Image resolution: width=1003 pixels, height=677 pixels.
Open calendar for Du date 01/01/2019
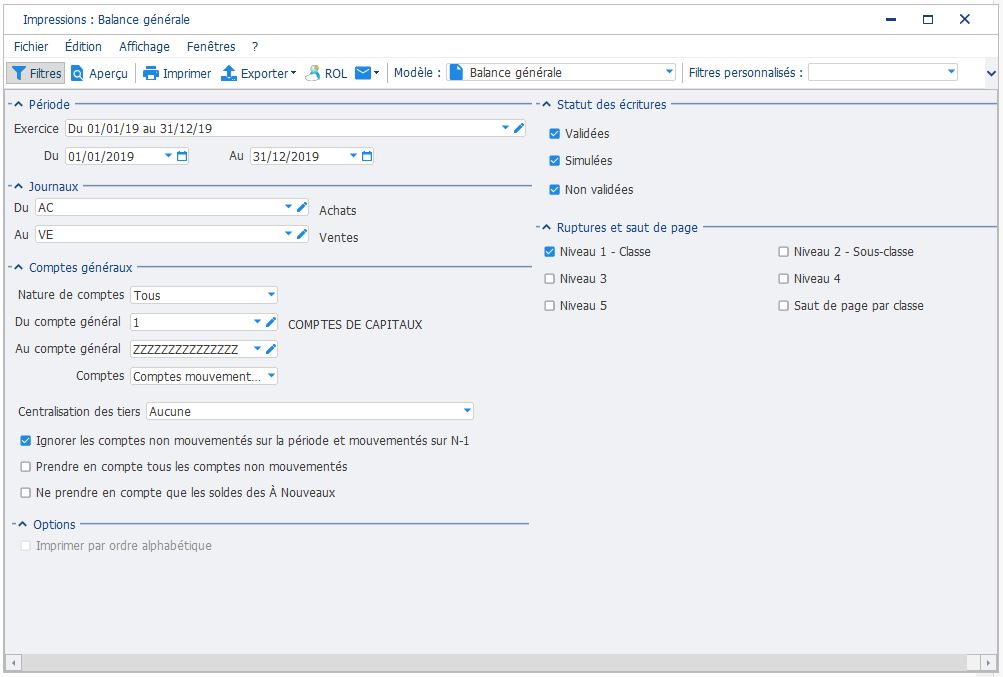point(182,155)
